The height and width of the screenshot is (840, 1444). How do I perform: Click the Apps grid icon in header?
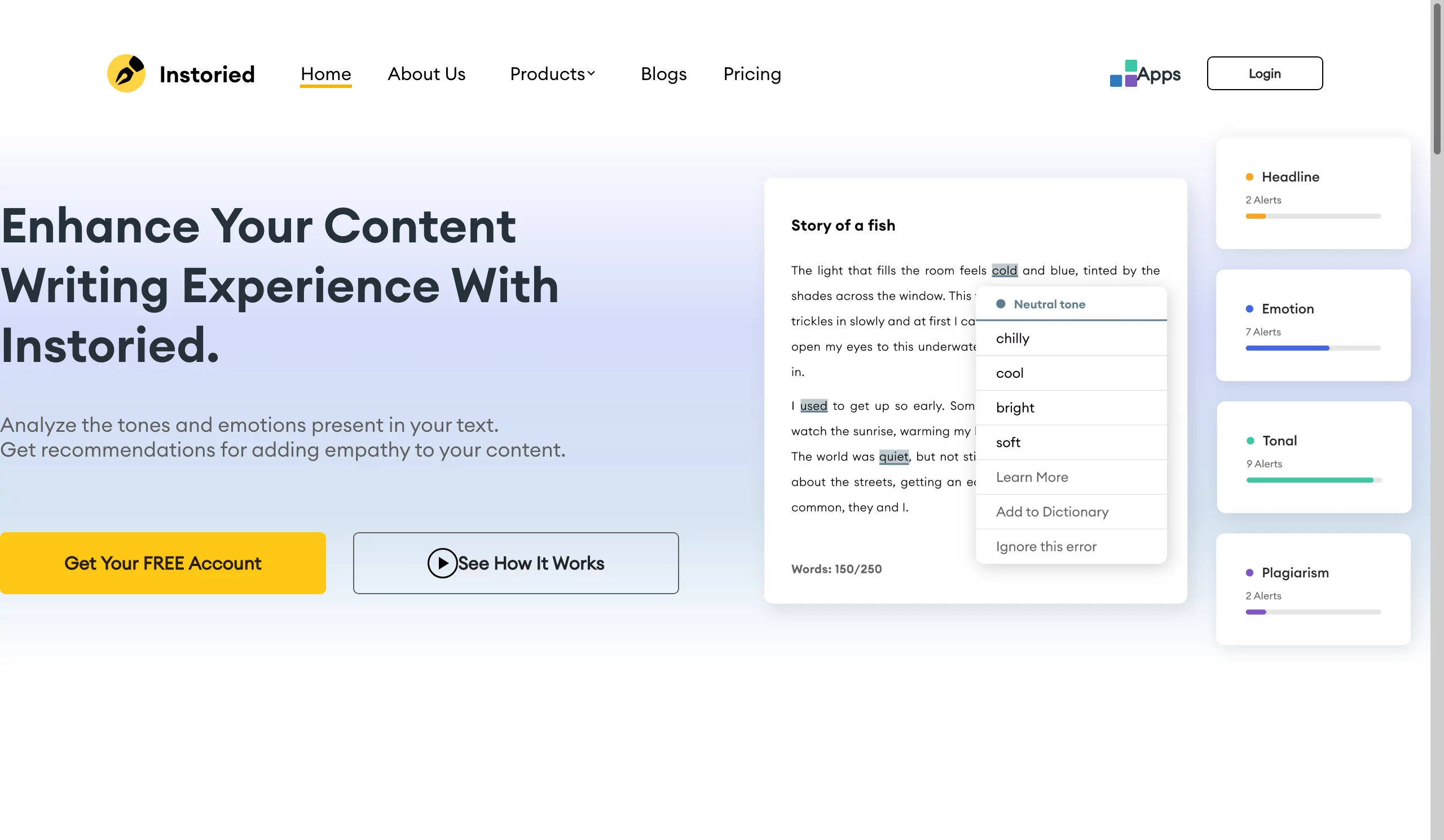point(1123,73)
